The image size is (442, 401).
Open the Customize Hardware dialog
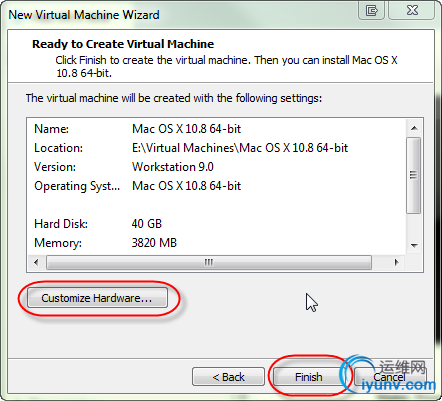click(97, 298)
